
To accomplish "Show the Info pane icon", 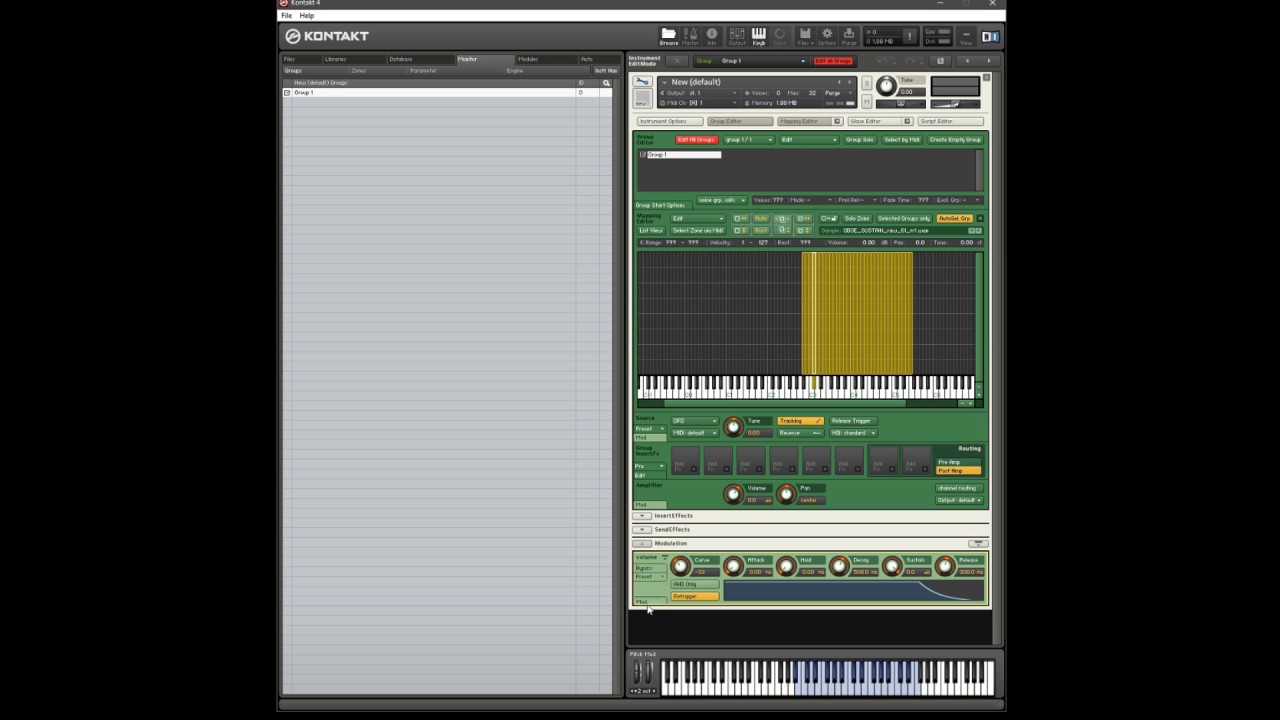I will 712,36.
